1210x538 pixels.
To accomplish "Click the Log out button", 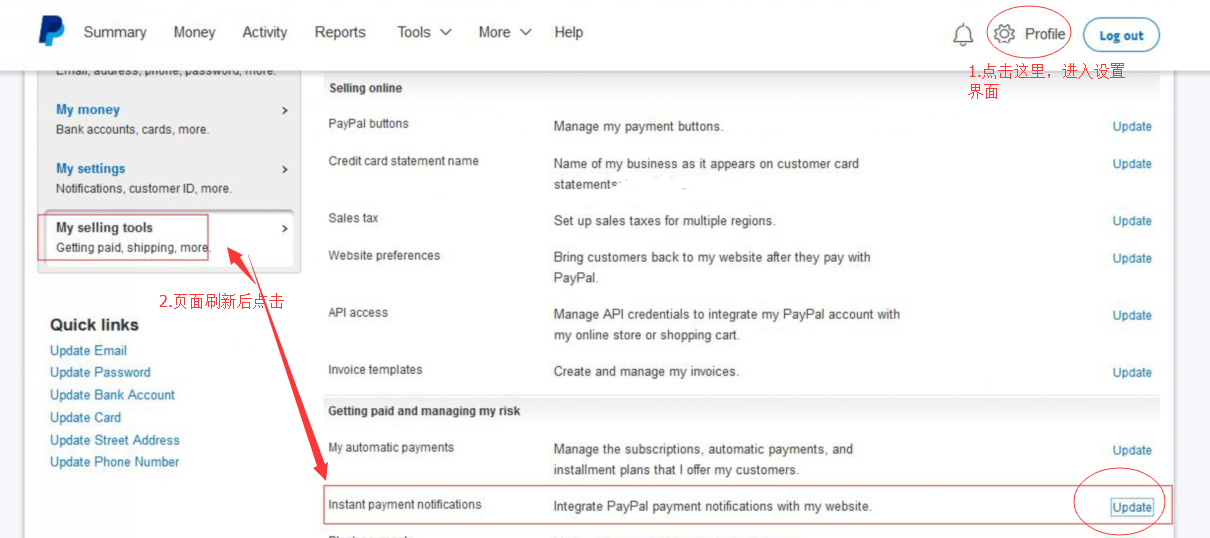I will (1121, 35).
